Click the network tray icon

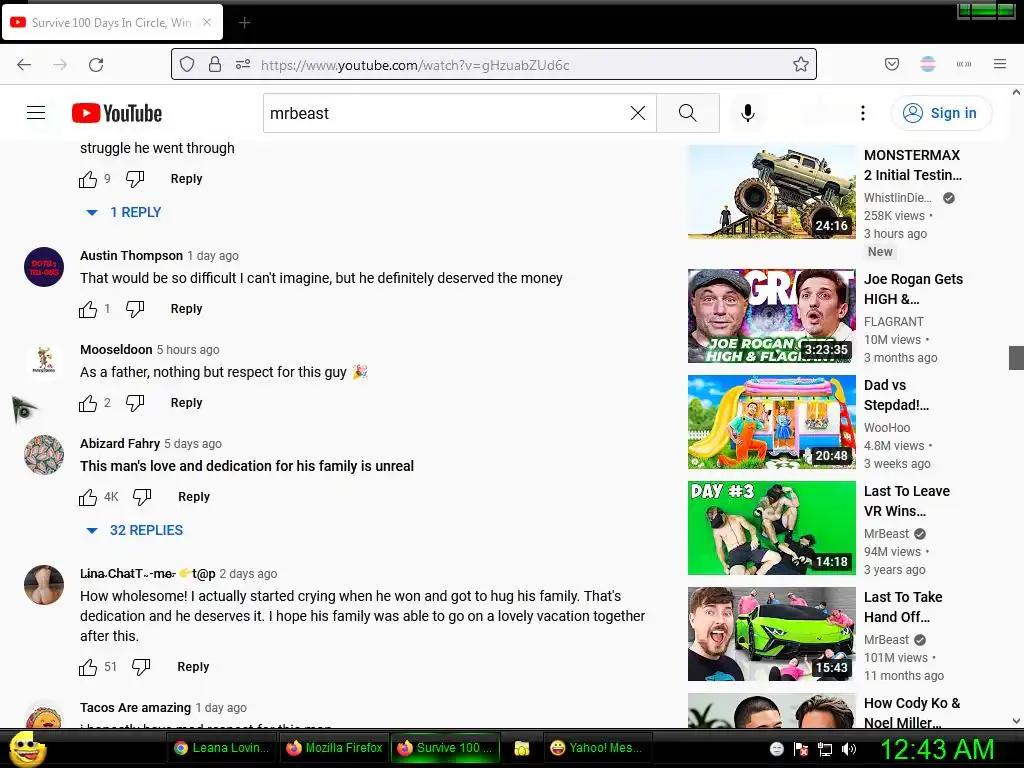pos(825,749)
